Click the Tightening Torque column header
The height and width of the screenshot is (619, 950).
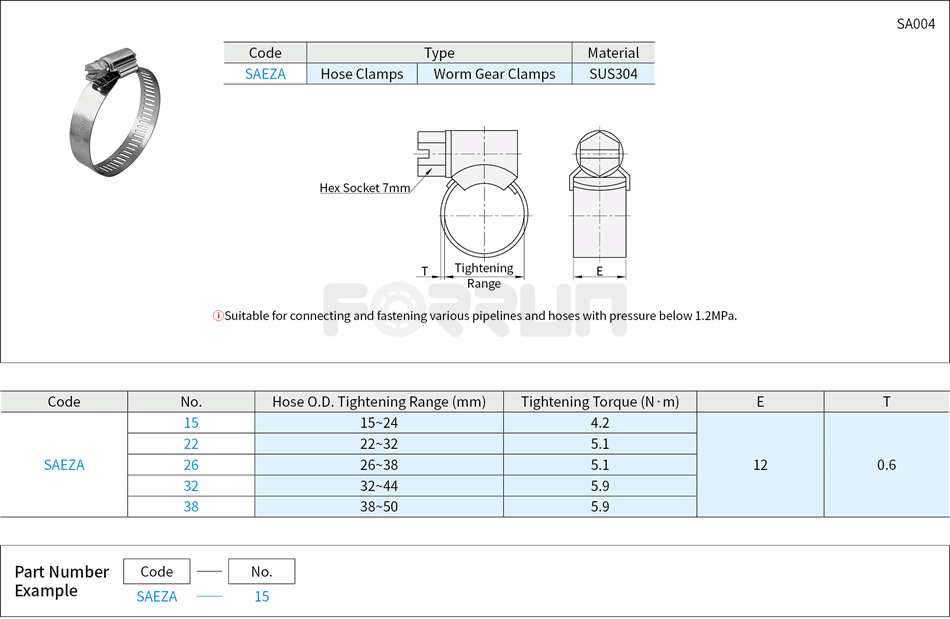pos(599,402)
